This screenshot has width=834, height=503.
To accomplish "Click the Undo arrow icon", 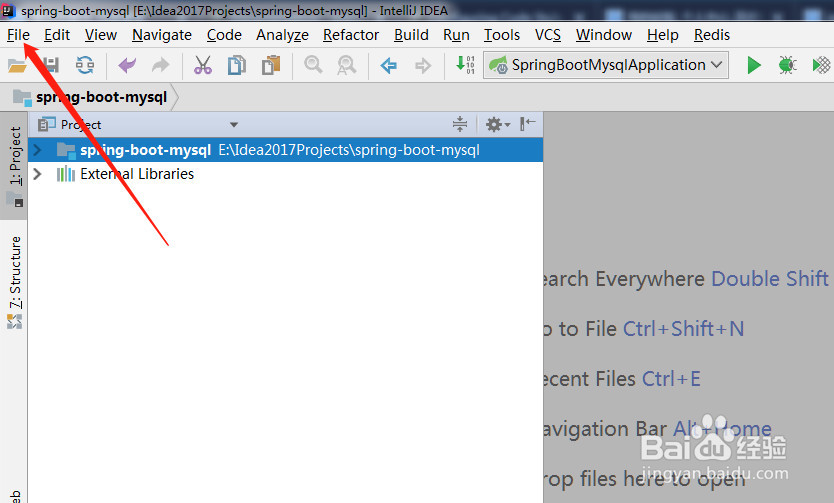I will coord(127,65).
